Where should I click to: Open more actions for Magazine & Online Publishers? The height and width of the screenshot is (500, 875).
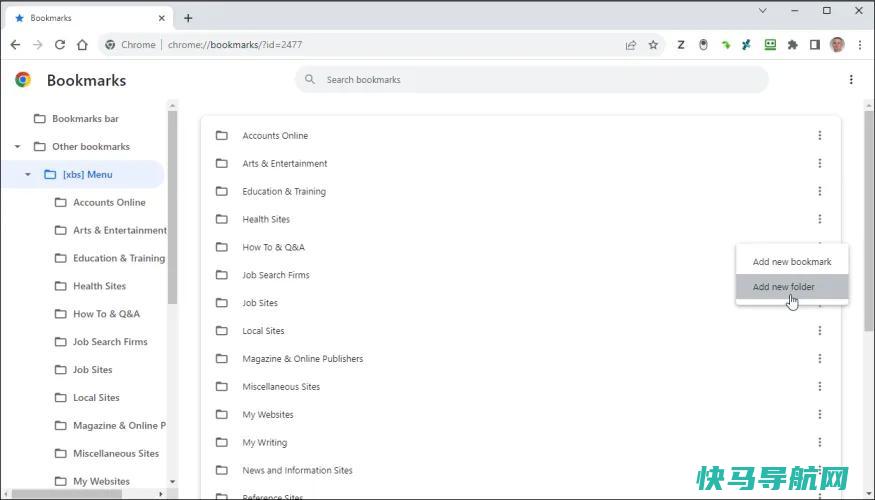[x=820, y=359]
